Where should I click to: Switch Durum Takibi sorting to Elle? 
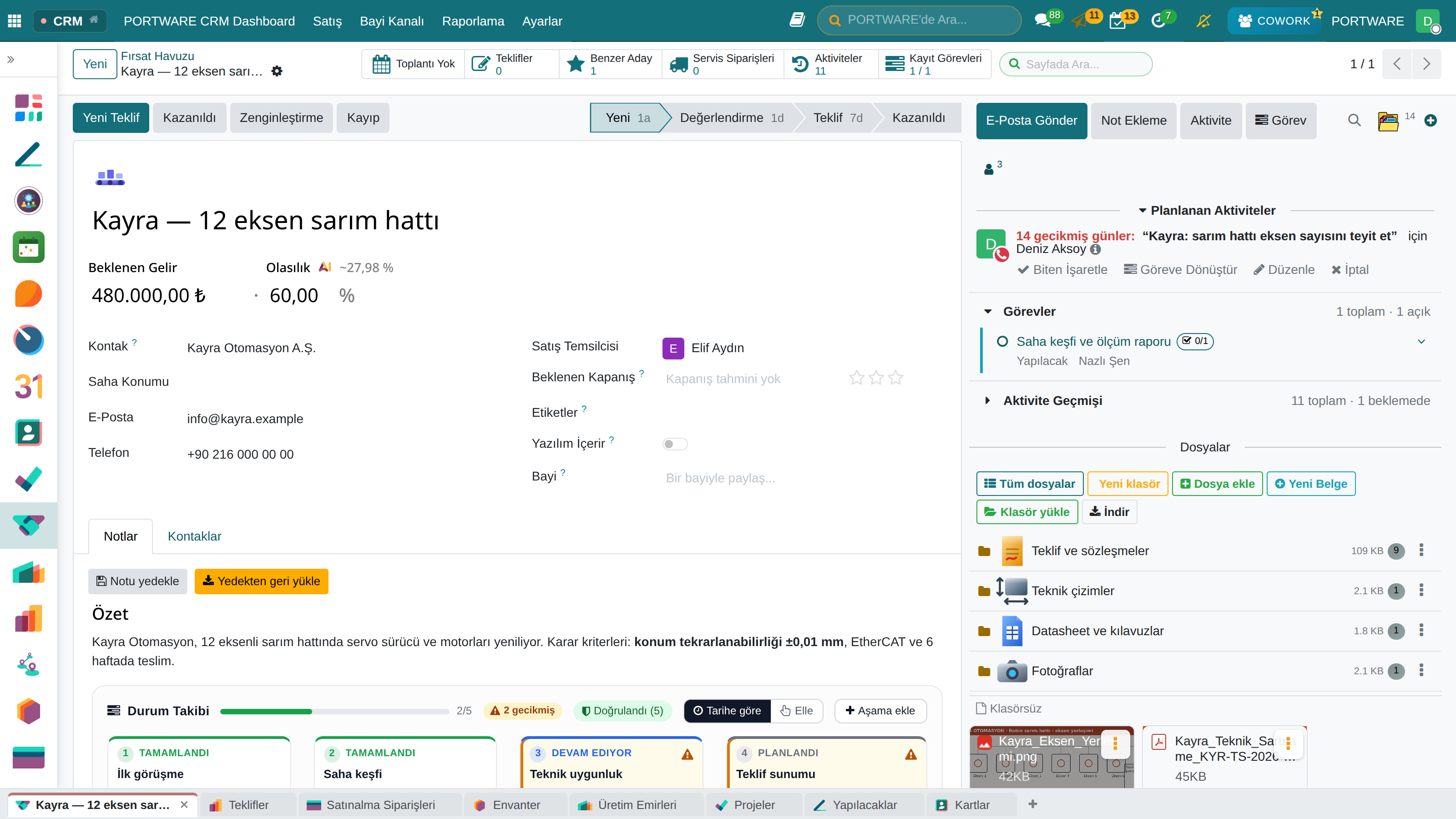pyautogui.click(x=797, y=710)
